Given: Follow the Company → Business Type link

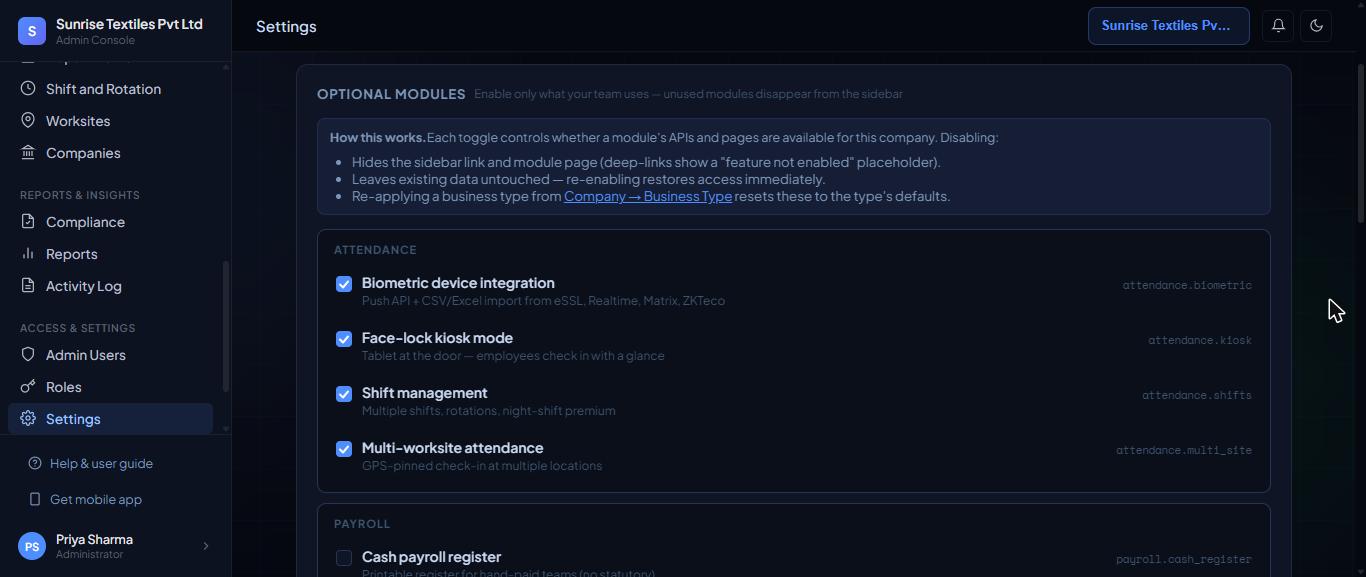Looking at the screenshot, I should click(648, 196).
